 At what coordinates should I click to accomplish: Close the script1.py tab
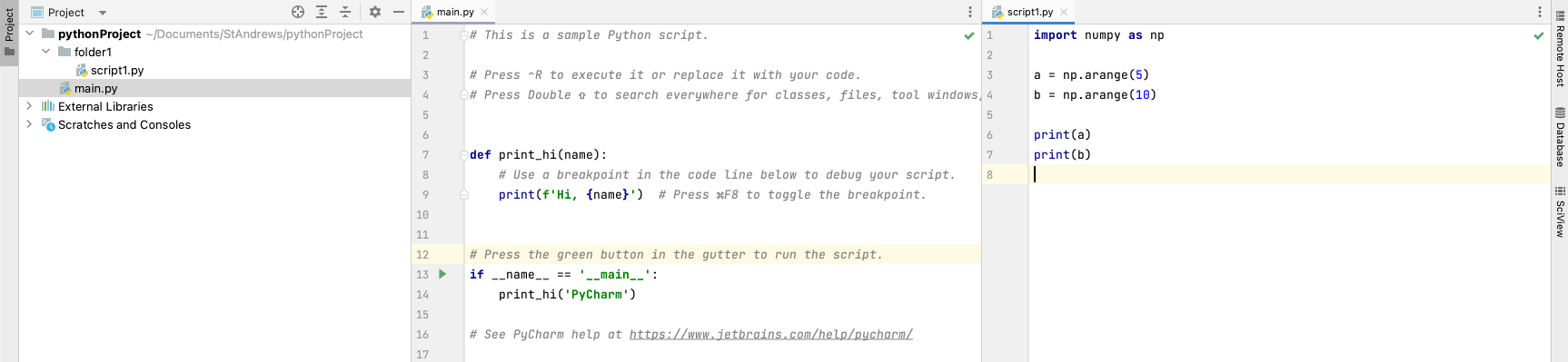point(1064,12)
